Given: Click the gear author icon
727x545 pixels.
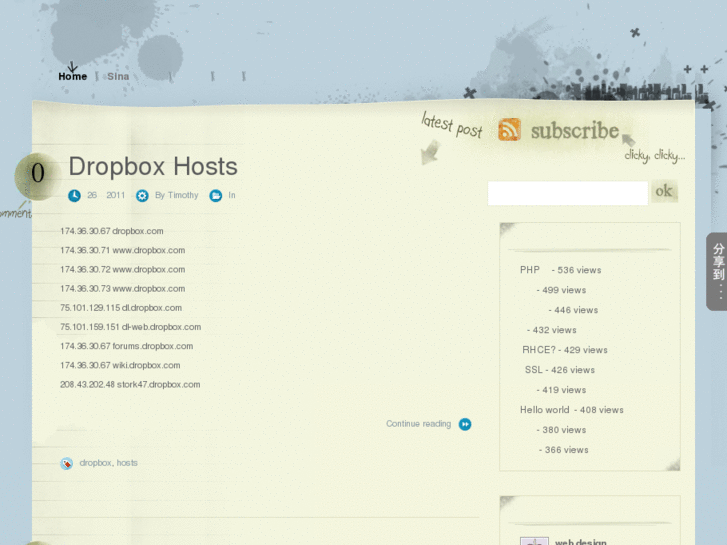Looking at the screenshot, I should point(142,196).
